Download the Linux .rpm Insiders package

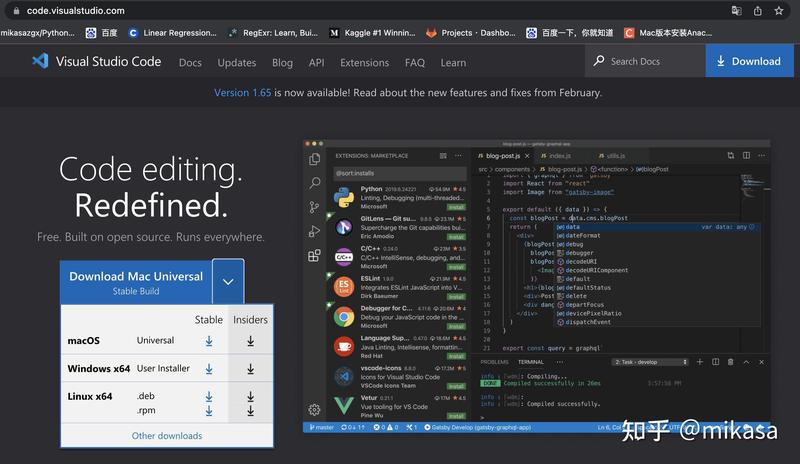click(x=251, y=410)
